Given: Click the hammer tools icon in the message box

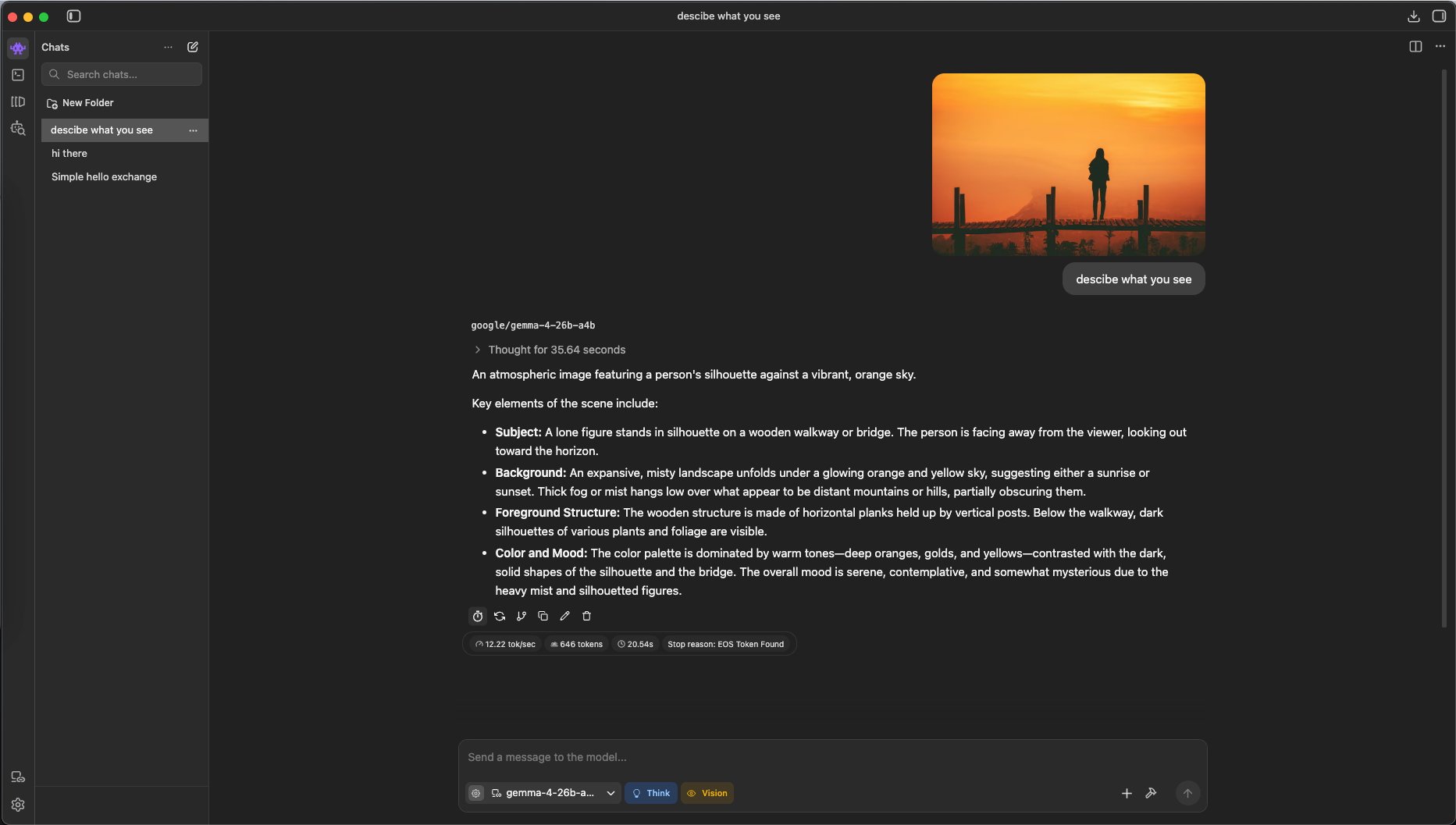Looking at the screenshot, I should point(1151,793).
